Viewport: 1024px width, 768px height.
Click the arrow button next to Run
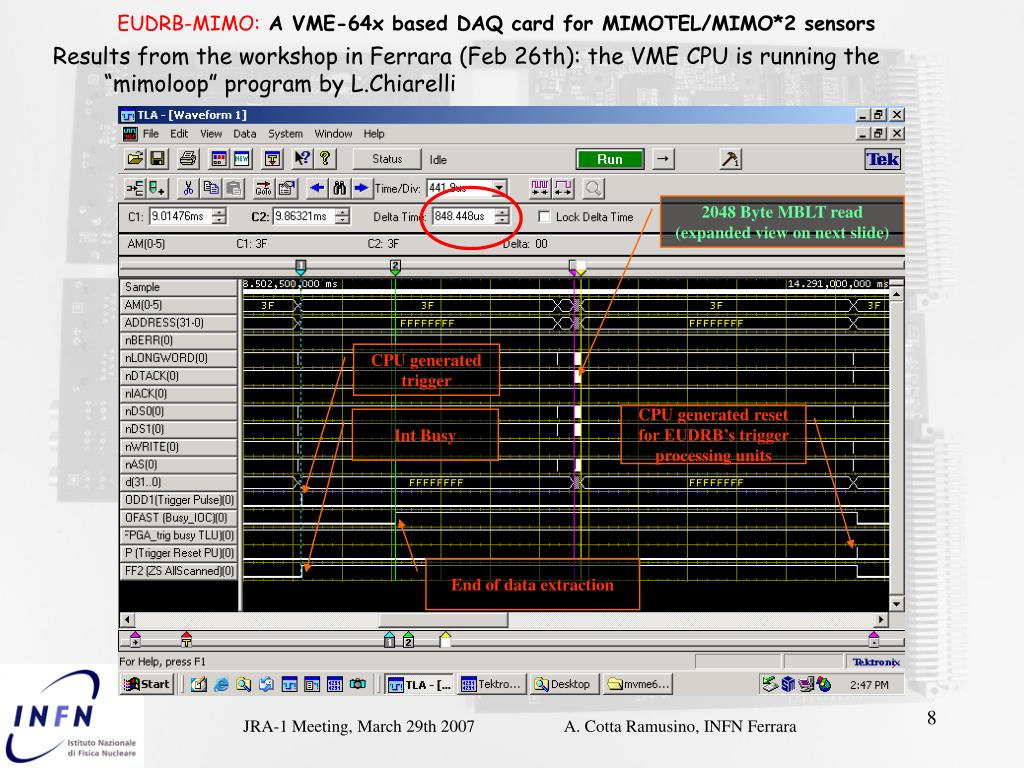click(x=663, y=159)
